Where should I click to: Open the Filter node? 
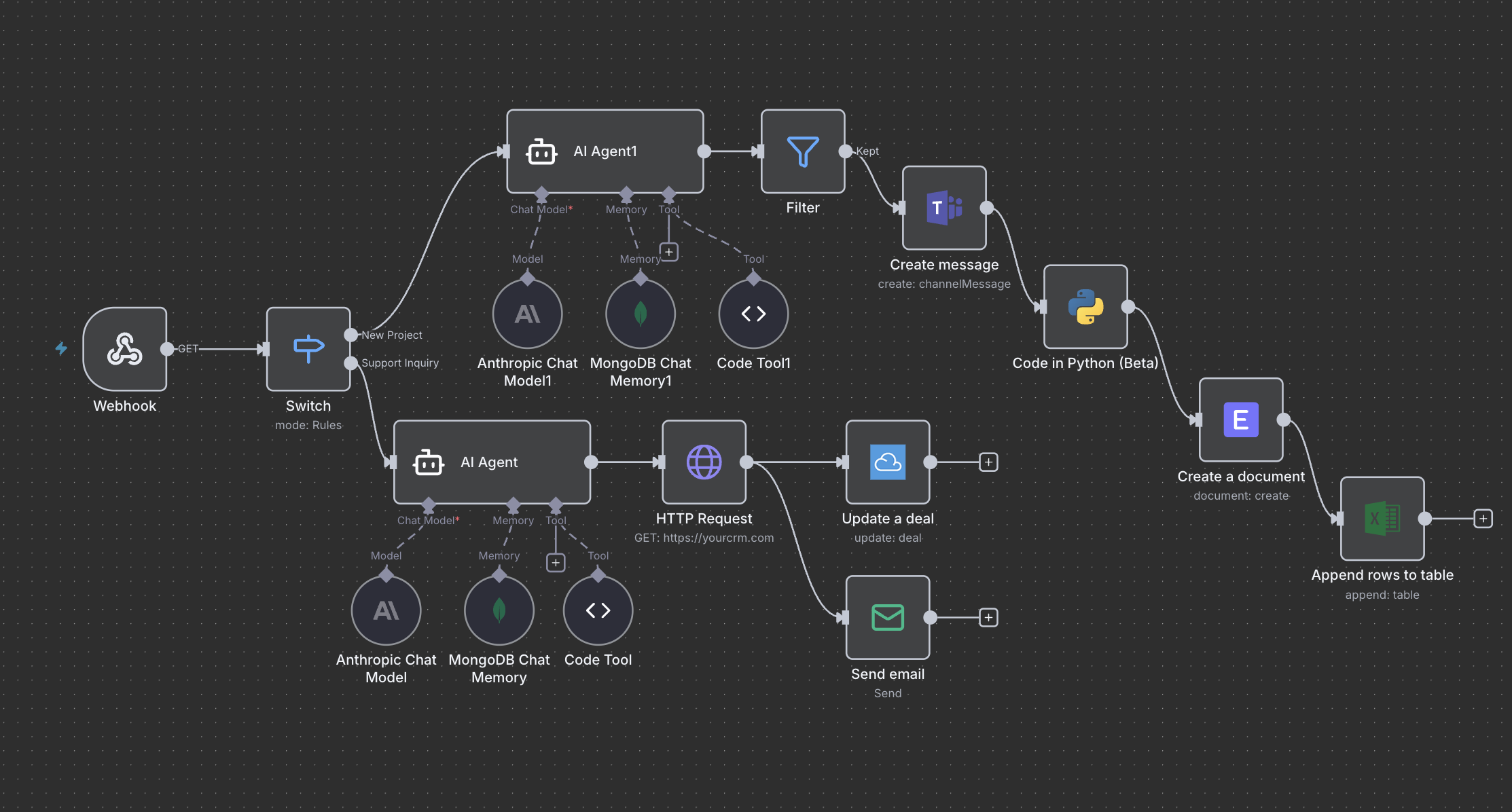click(803, 151)
